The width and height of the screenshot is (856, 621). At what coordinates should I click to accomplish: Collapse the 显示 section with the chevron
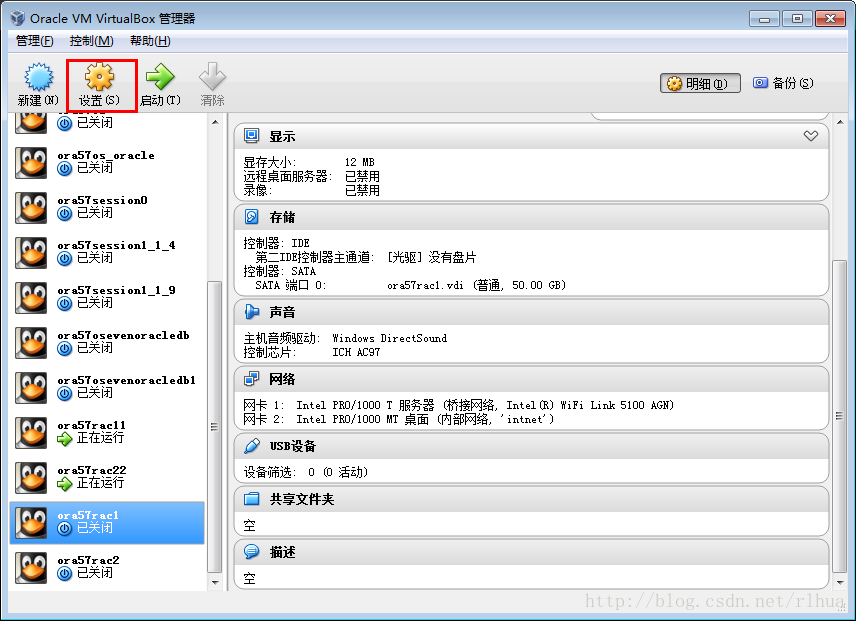click(811, 136)
